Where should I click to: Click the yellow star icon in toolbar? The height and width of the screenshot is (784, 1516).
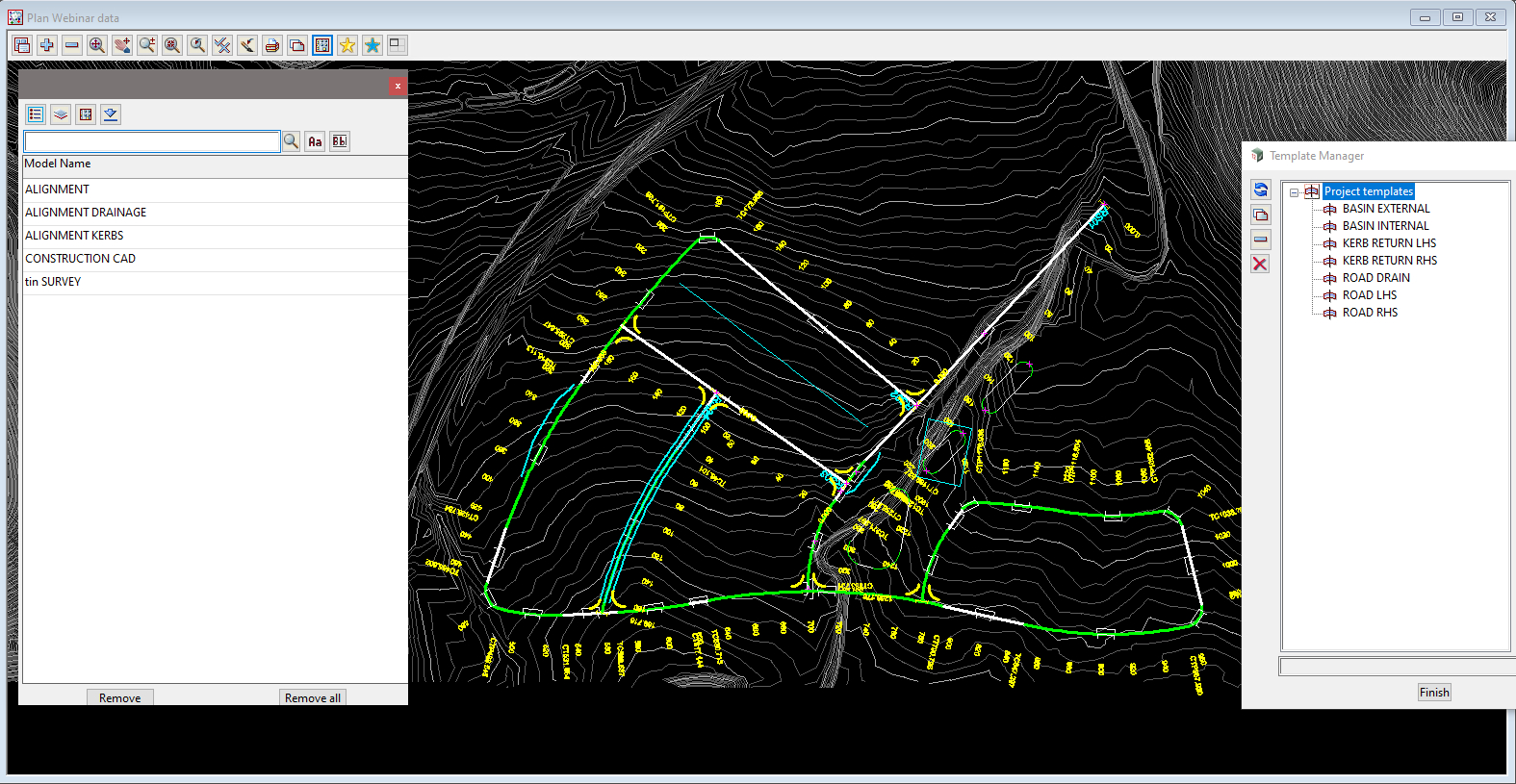[x=347, y=45]
